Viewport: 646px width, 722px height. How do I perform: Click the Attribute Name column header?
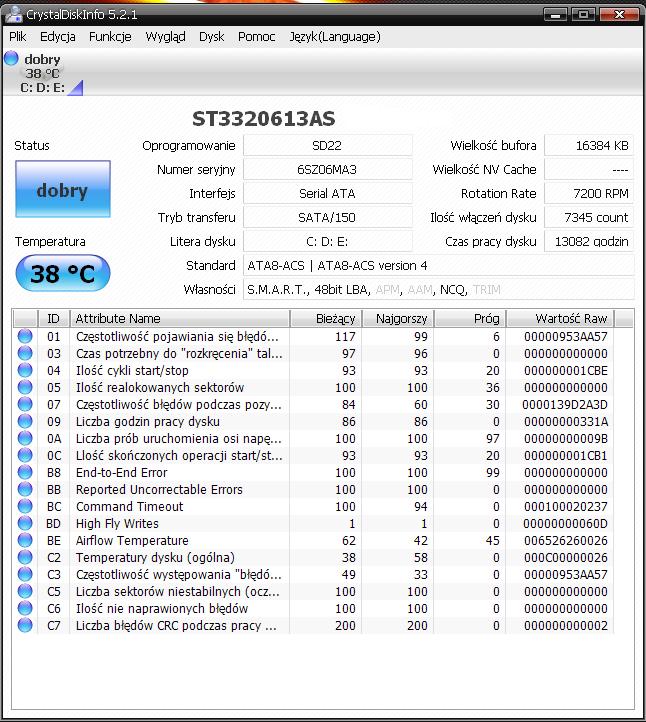(180, 319)
